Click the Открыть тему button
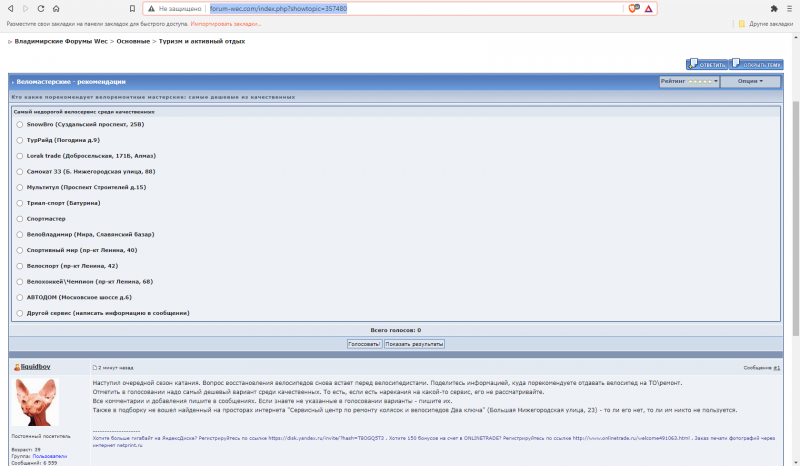 coord(756,64)
